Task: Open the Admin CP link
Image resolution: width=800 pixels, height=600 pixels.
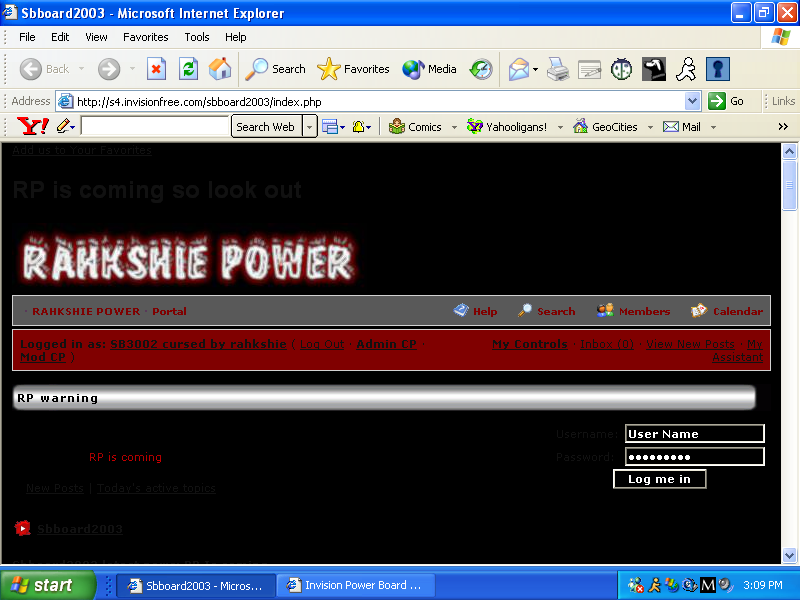Action: point(386,344)
